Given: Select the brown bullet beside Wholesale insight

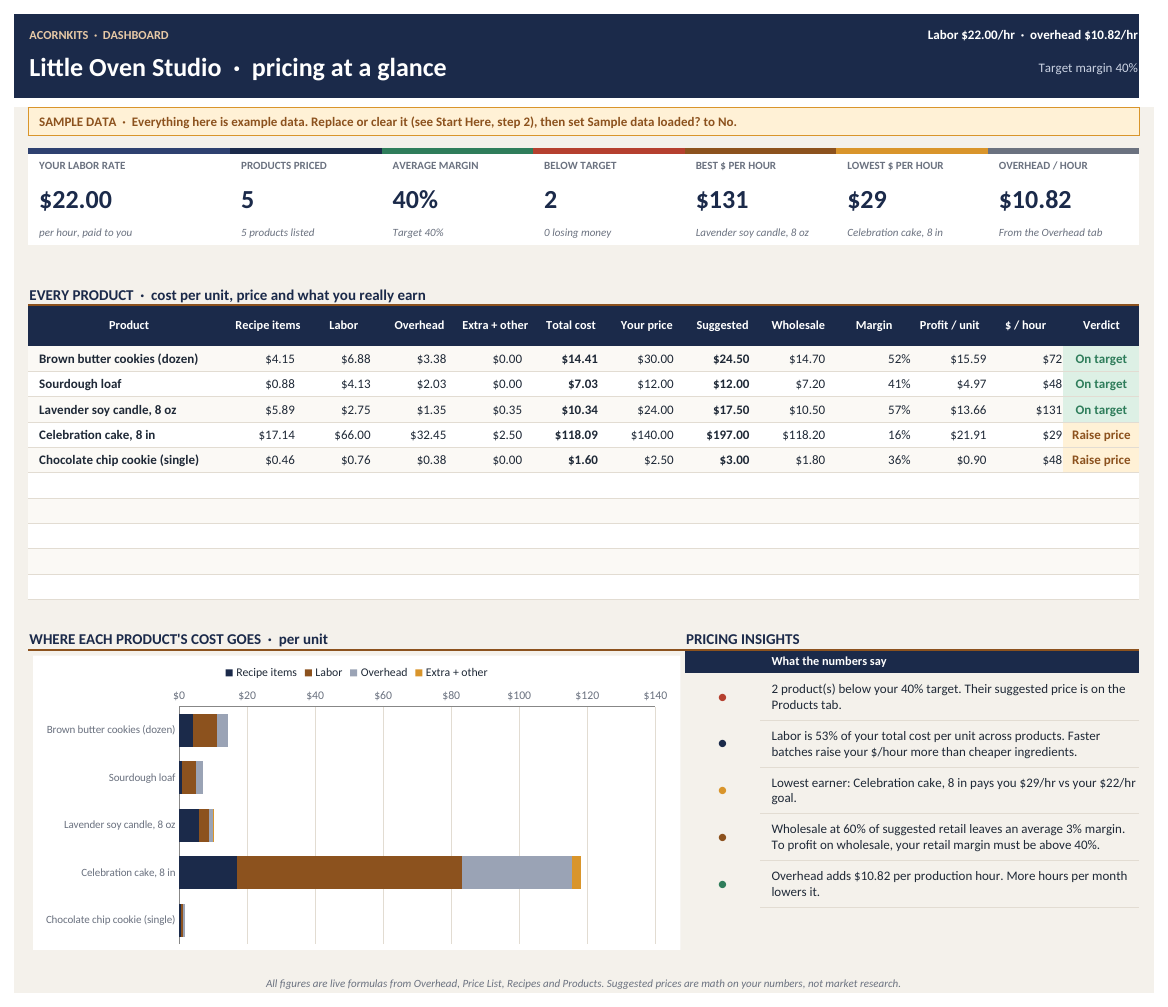Looking at the screenshot, I should [x=722, y=837].
